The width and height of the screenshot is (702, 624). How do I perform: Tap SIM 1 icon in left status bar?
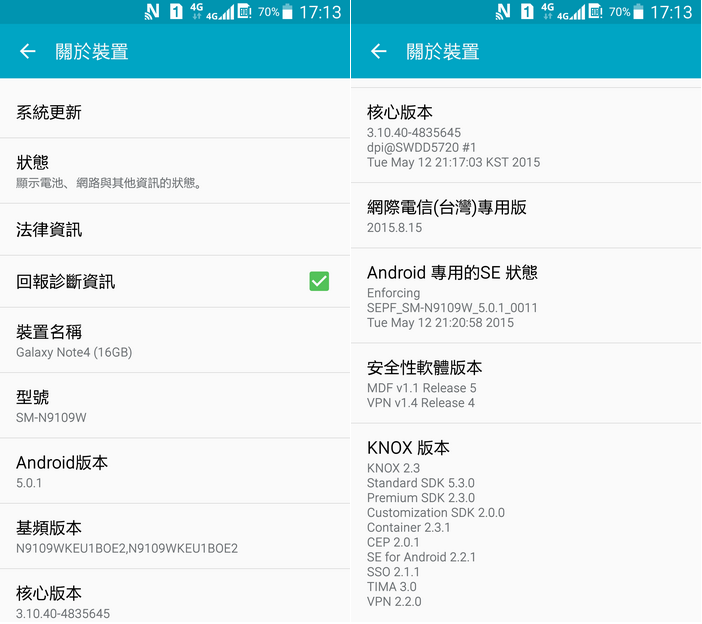tap(176, 12)
